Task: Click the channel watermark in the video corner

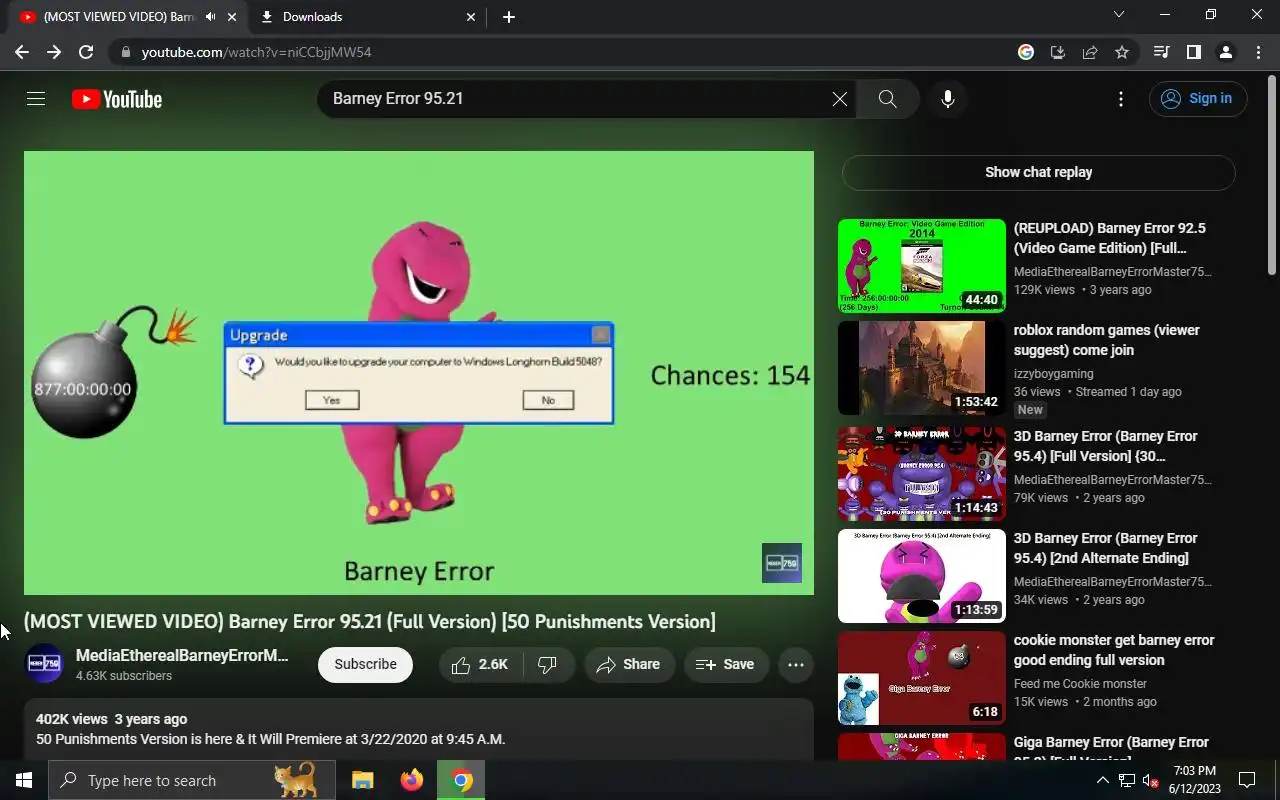Action: [x=782, y=563]
